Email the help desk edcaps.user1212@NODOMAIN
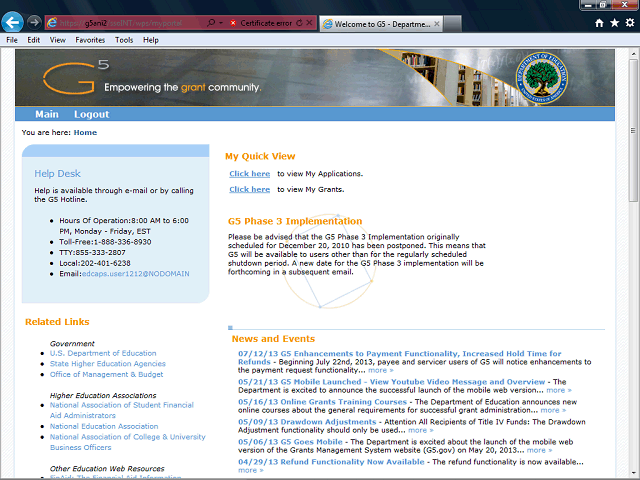This screenshot has width=640, height=480. point(136,274)
